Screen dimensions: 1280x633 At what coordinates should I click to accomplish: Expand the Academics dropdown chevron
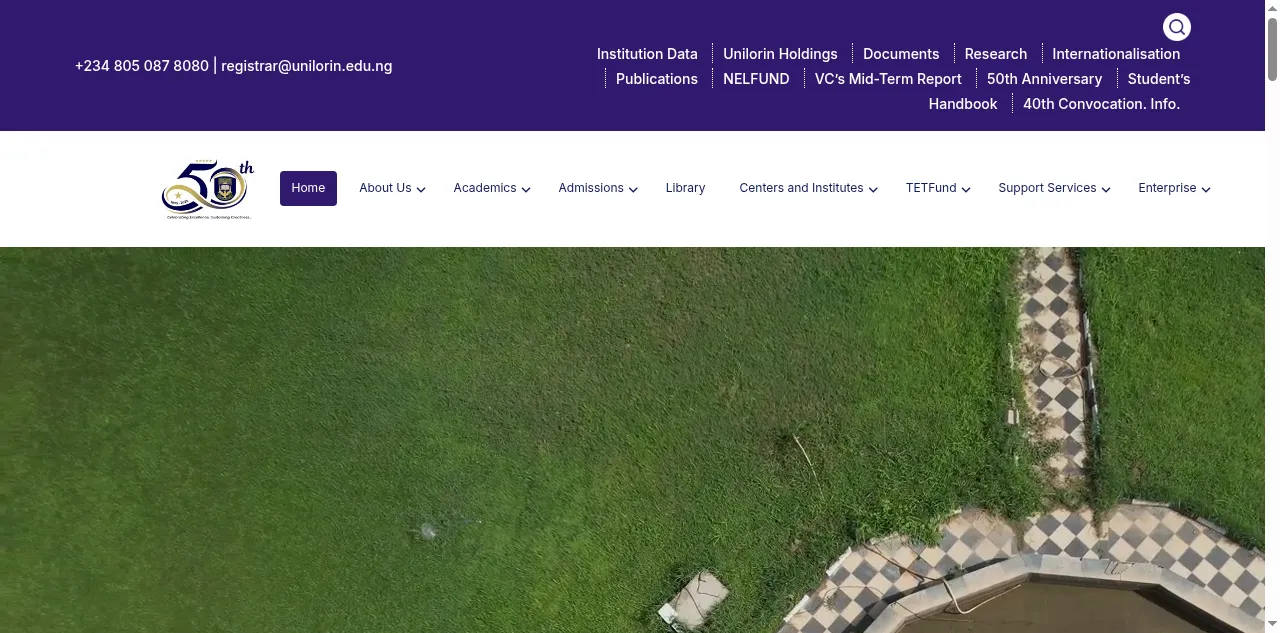click(x=526, y=189)
